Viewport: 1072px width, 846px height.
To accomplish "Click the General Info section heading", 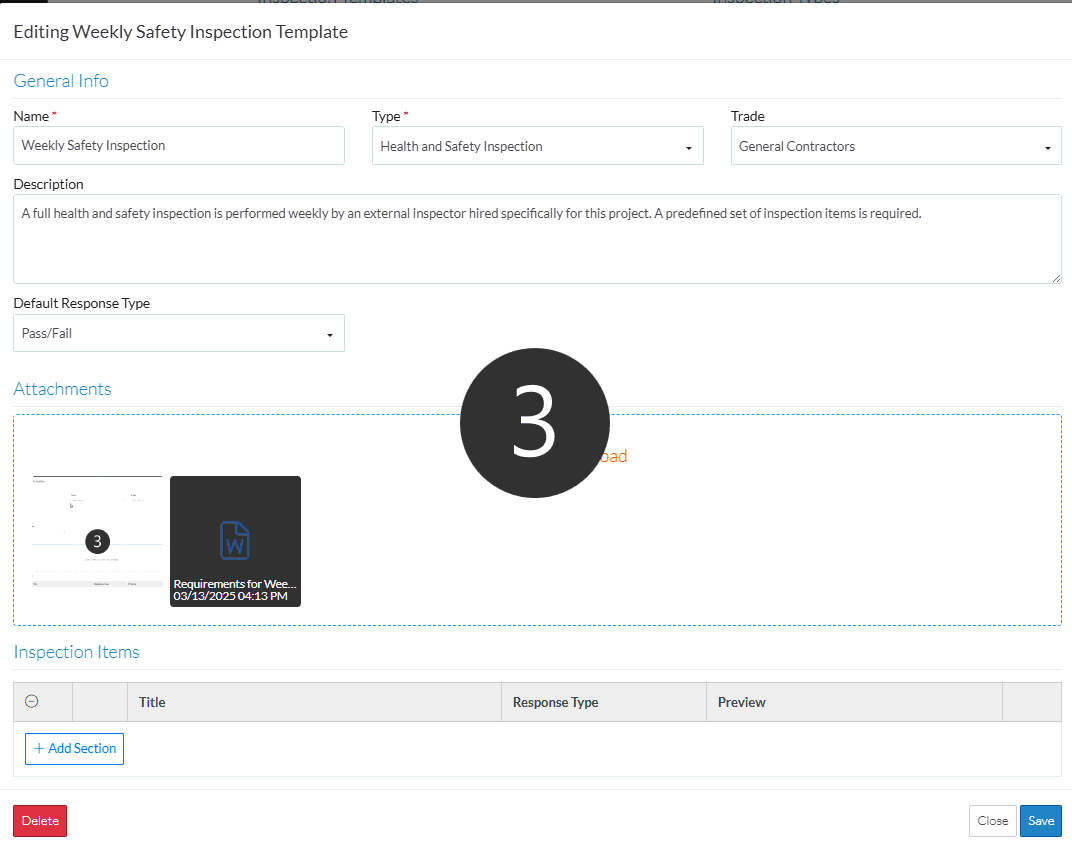I will pos(61,81).
